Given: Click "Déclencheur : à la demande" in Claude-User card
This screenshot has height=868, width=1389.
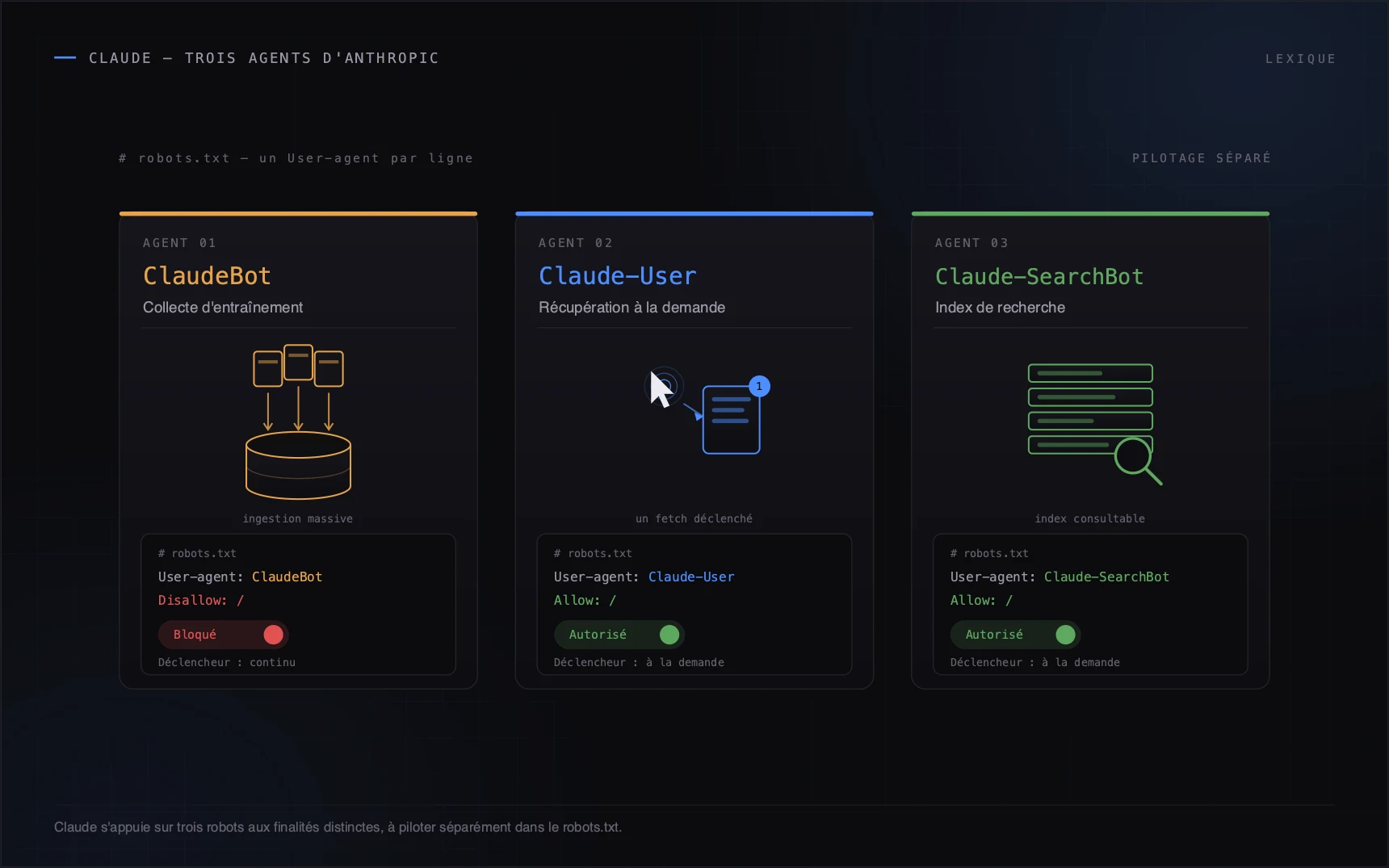Looking at the screenshot, I should [x=639, y=663].
